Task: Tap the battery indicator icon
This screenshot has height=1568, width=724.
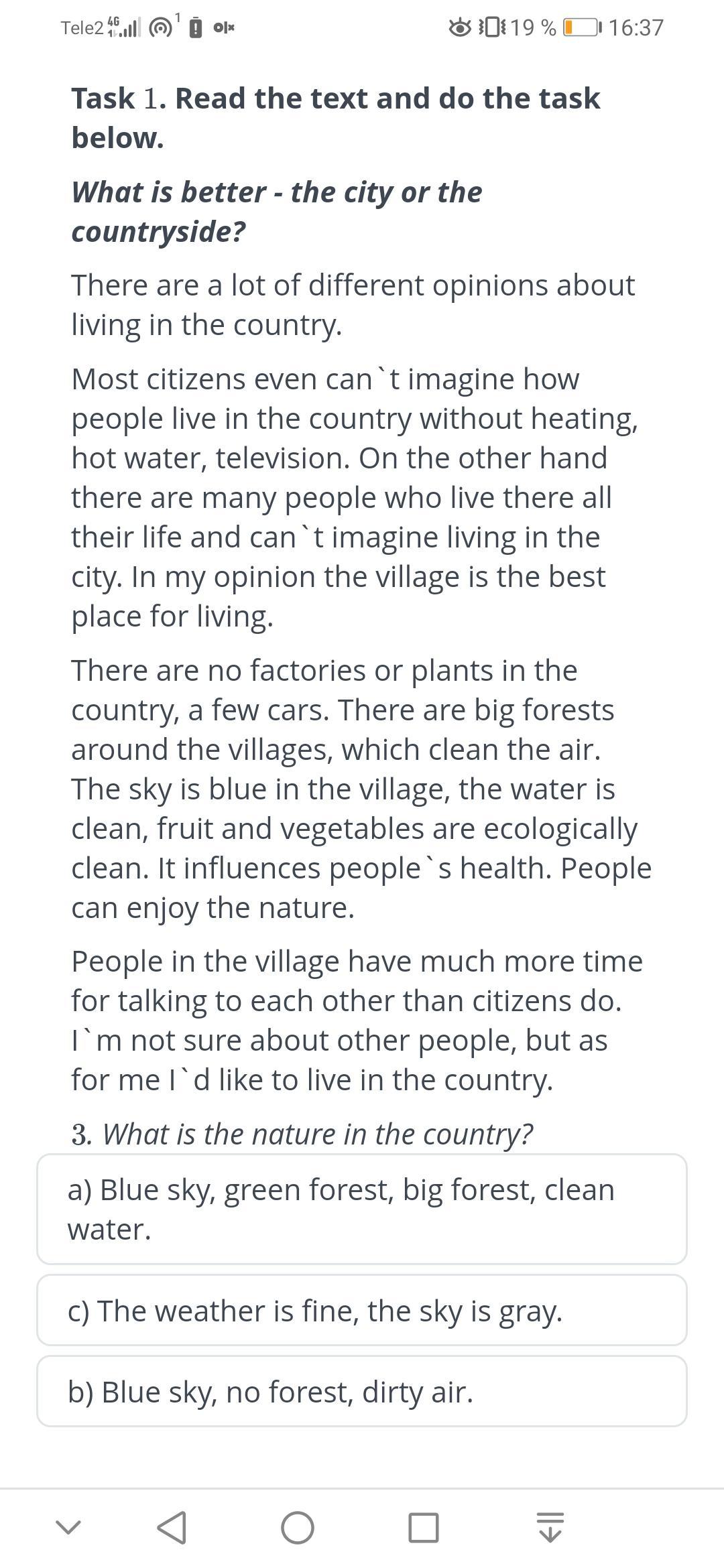Action: [581, 27]
